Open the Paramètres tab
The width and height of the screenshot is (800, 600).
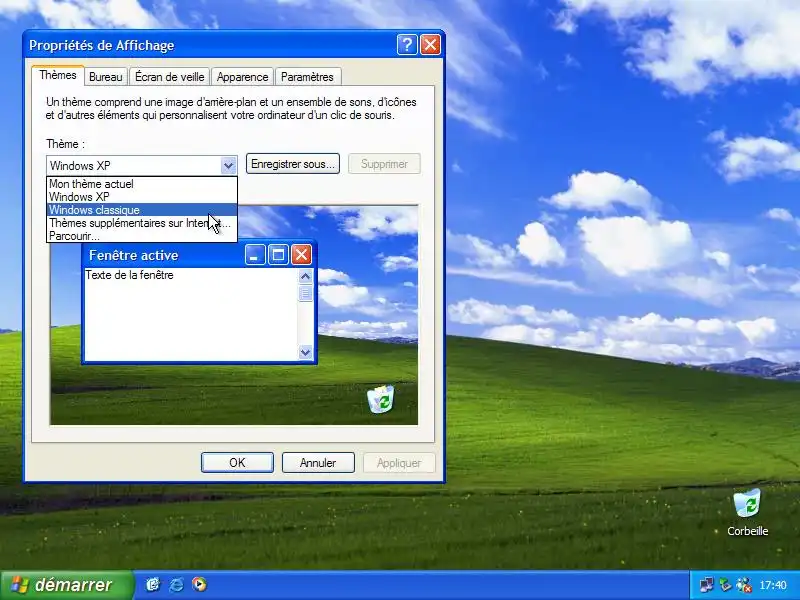[x=307, y=77]
